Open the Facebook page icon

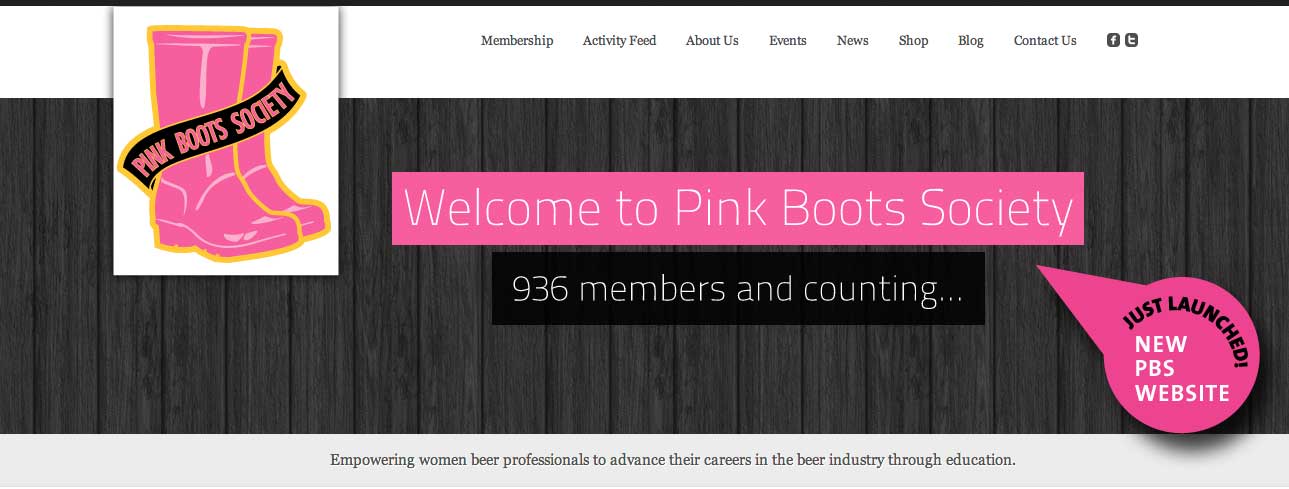[1113, 40]
